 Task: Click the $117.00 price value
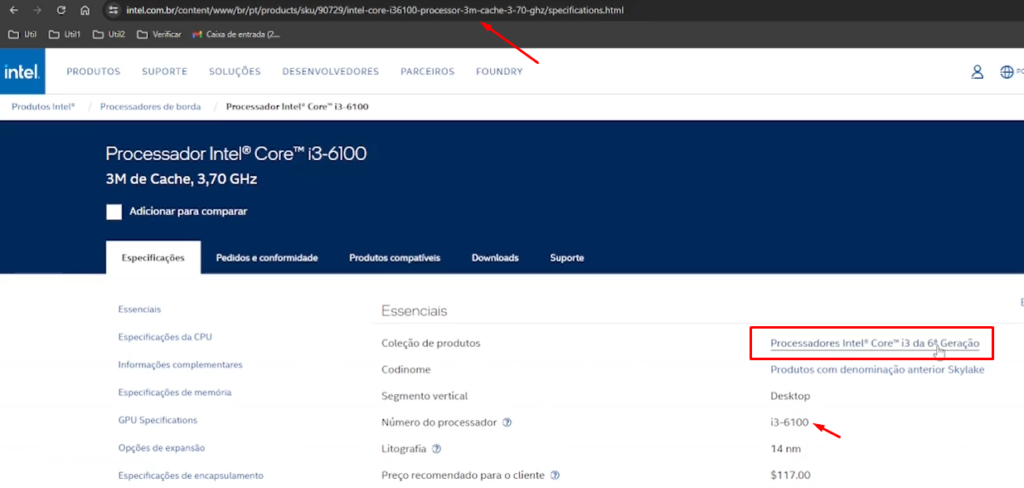(x=790, y=476)
